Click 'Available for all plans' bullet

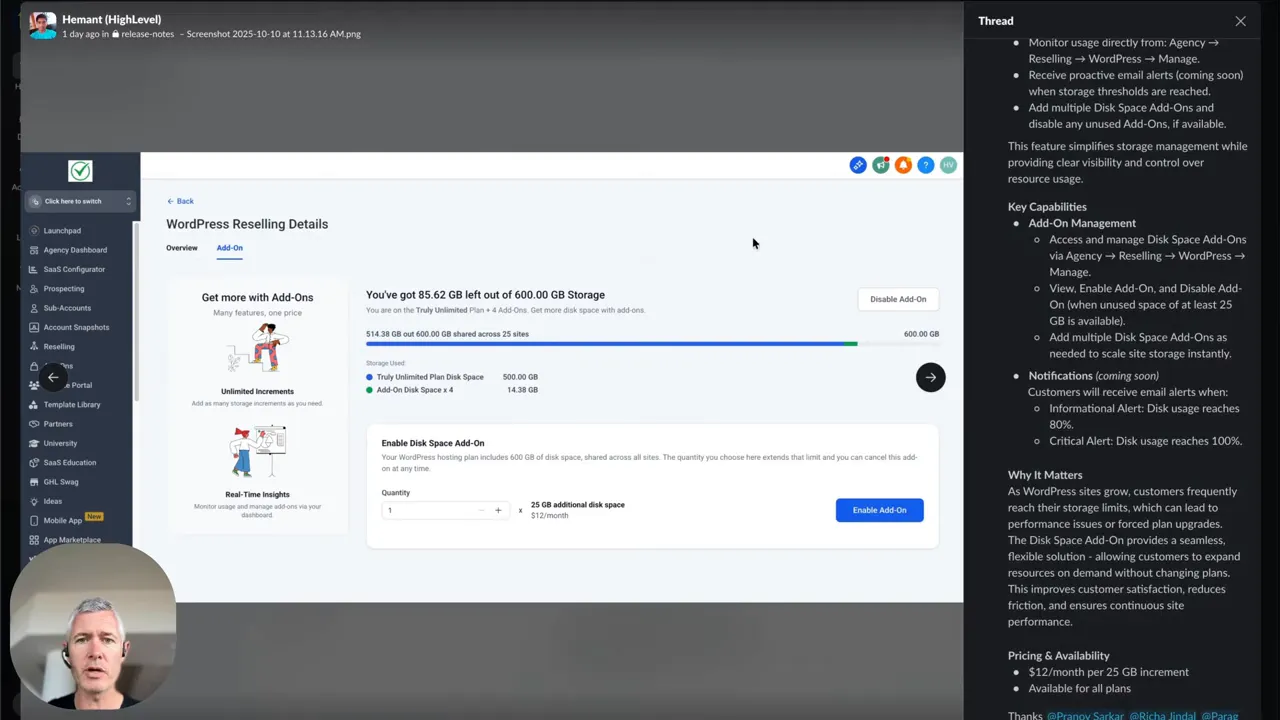[1080, 688]
